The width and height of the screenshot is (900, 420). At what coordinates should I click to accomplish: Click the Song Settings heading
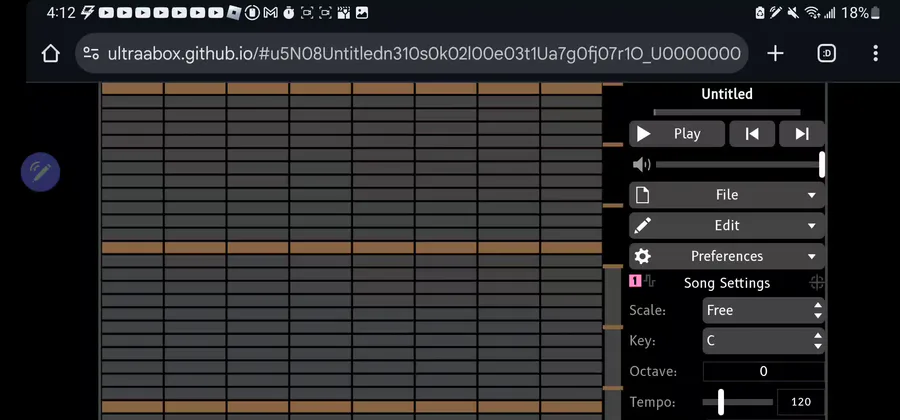point(727,283)
